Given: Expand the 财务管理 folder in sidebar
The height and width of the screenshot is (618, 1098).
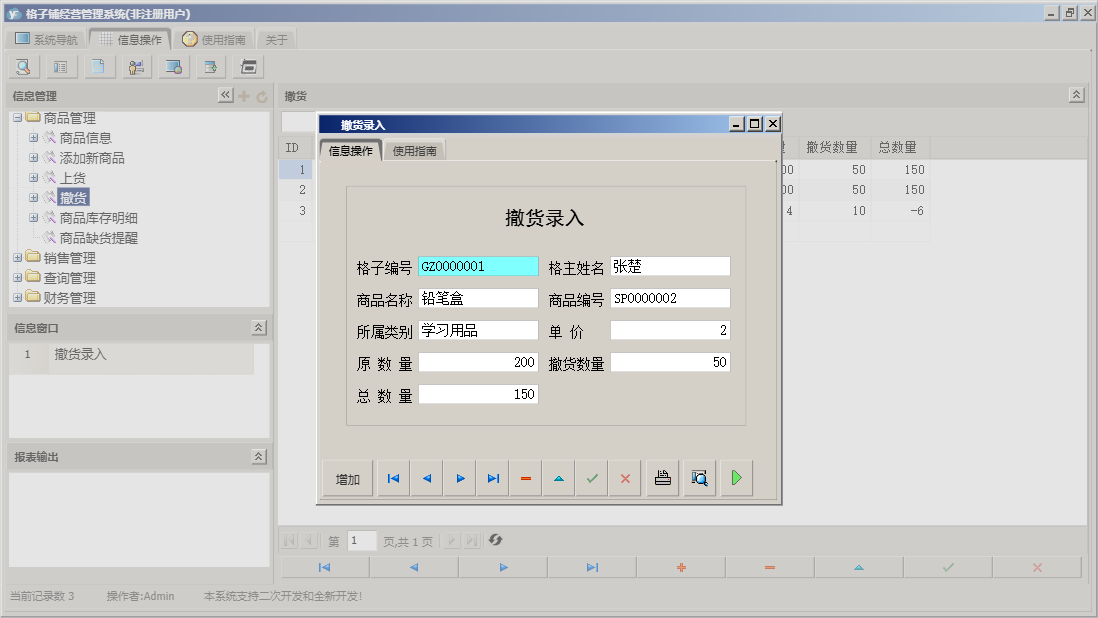Looking at the screenshot, I should pos(16,297).
